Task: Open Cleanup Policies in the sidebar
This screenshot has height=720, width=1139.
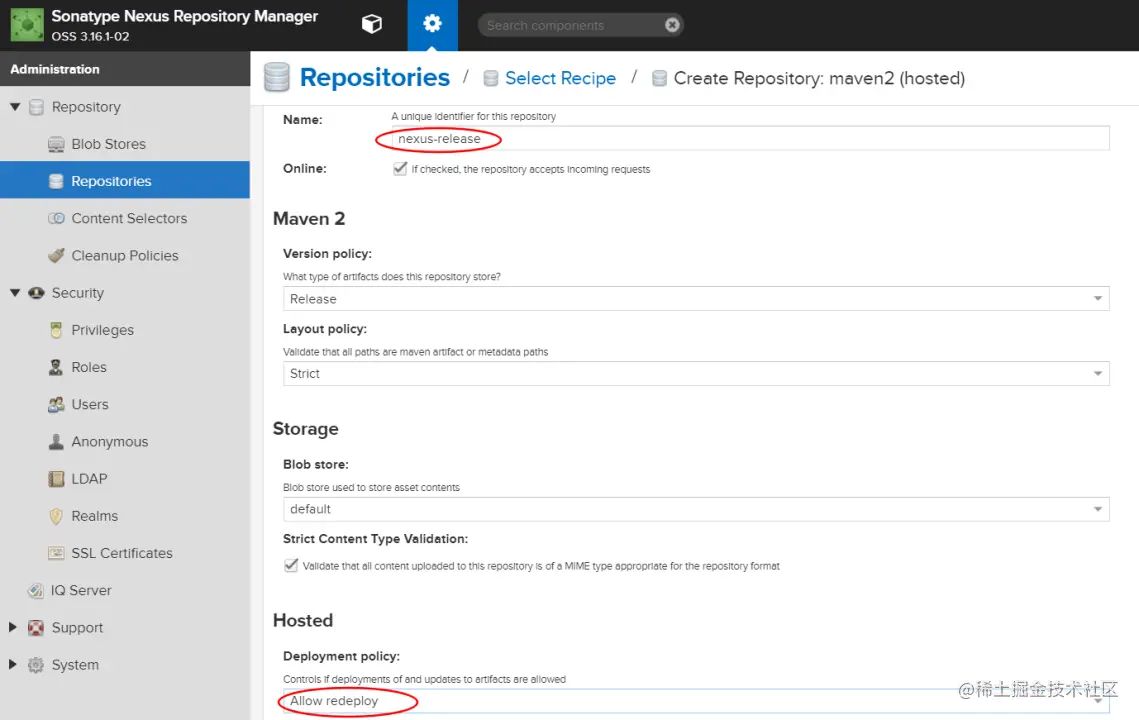Action: pos(125,255)
